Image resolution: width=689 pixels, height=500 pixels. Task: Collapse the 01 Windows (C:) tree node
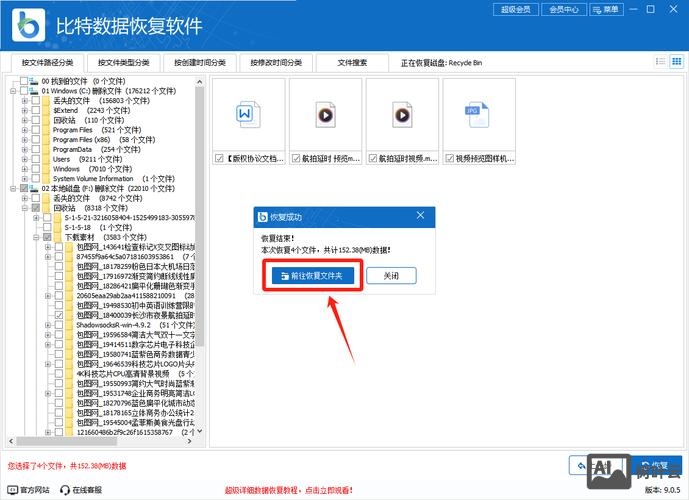[x=13, y=91]
